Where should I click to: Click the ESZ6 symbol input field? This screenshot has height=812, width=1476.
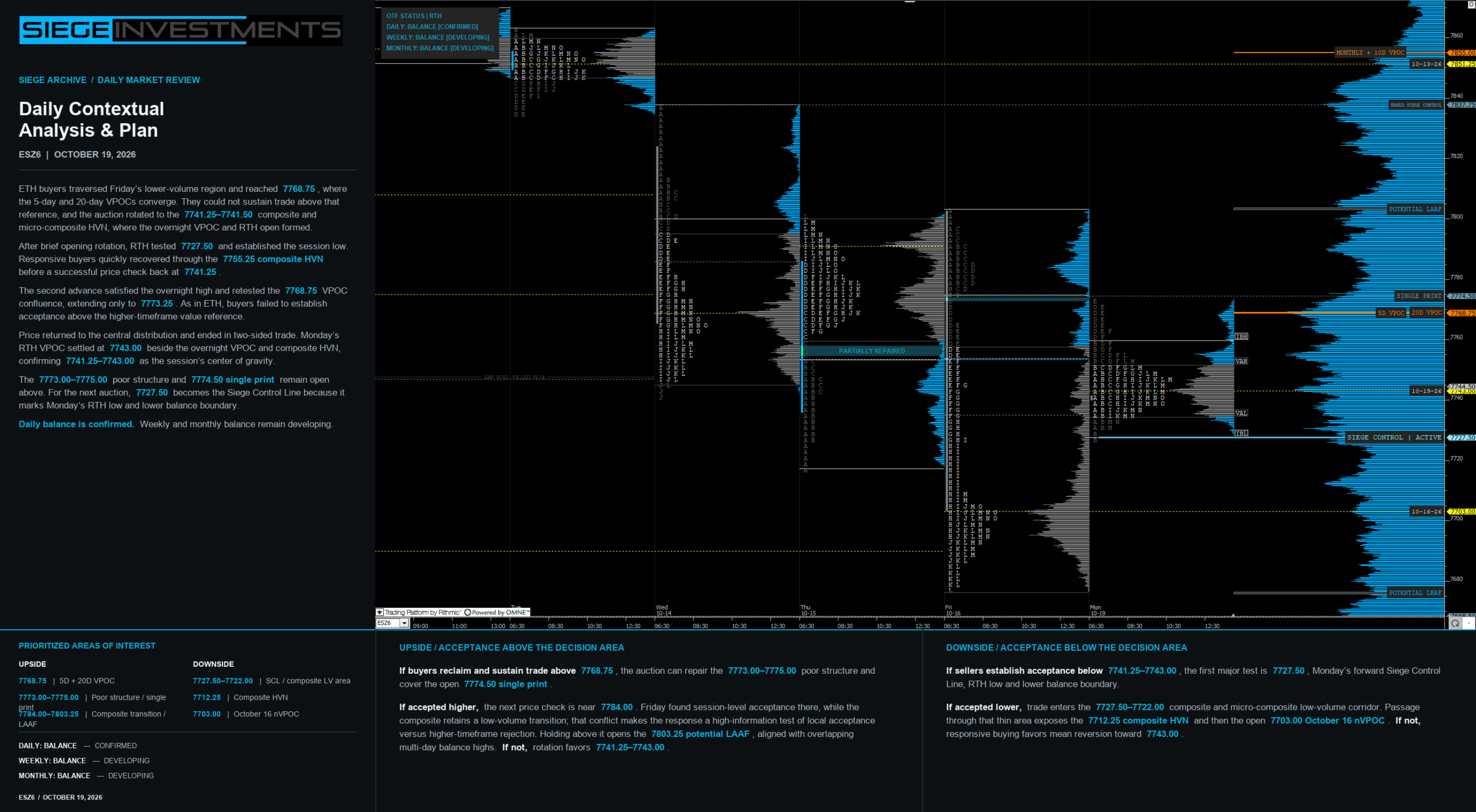click(x=388, y=623)
